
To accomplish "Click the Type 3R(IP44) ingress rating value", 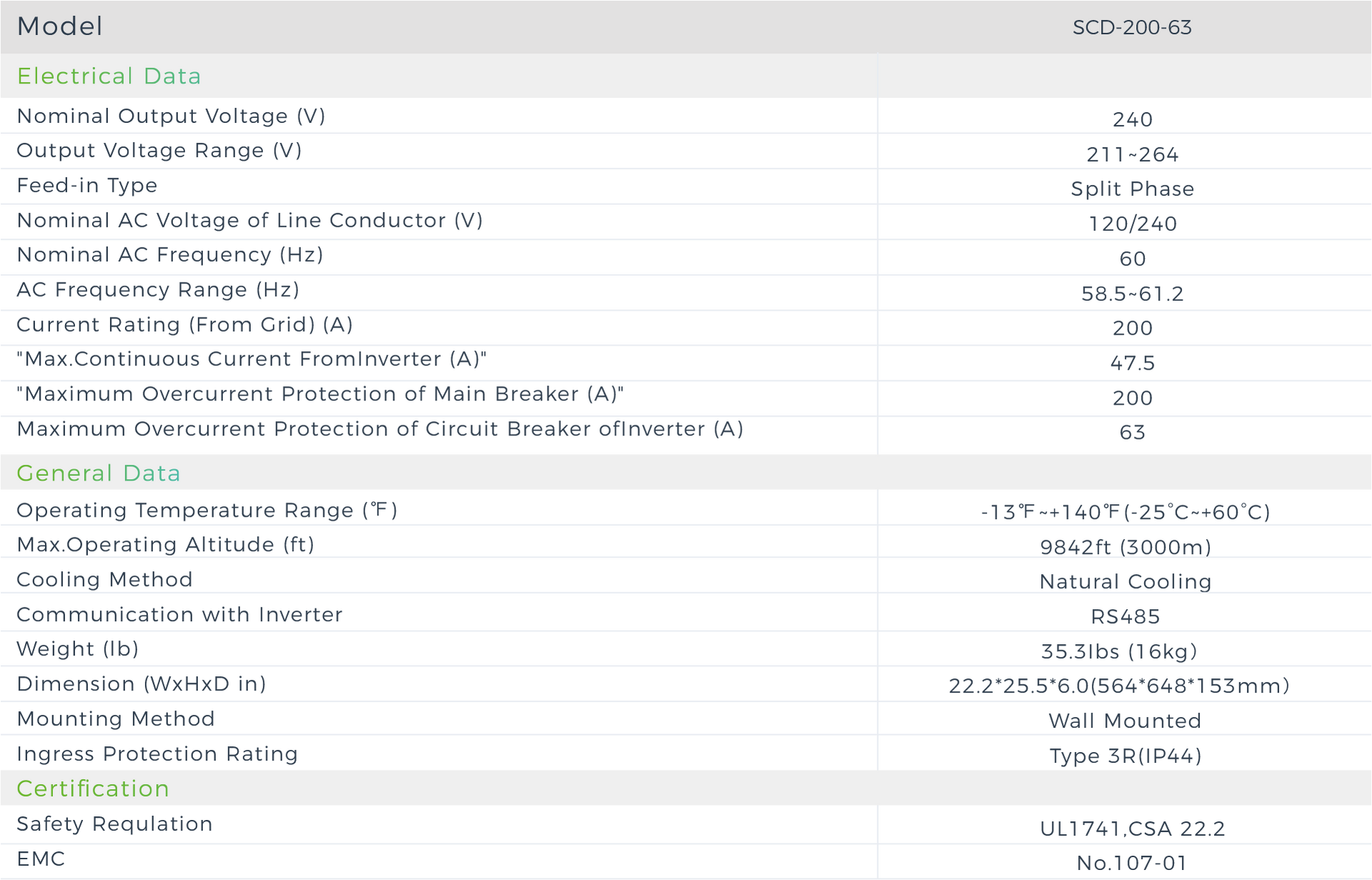I will point(1125,756).
